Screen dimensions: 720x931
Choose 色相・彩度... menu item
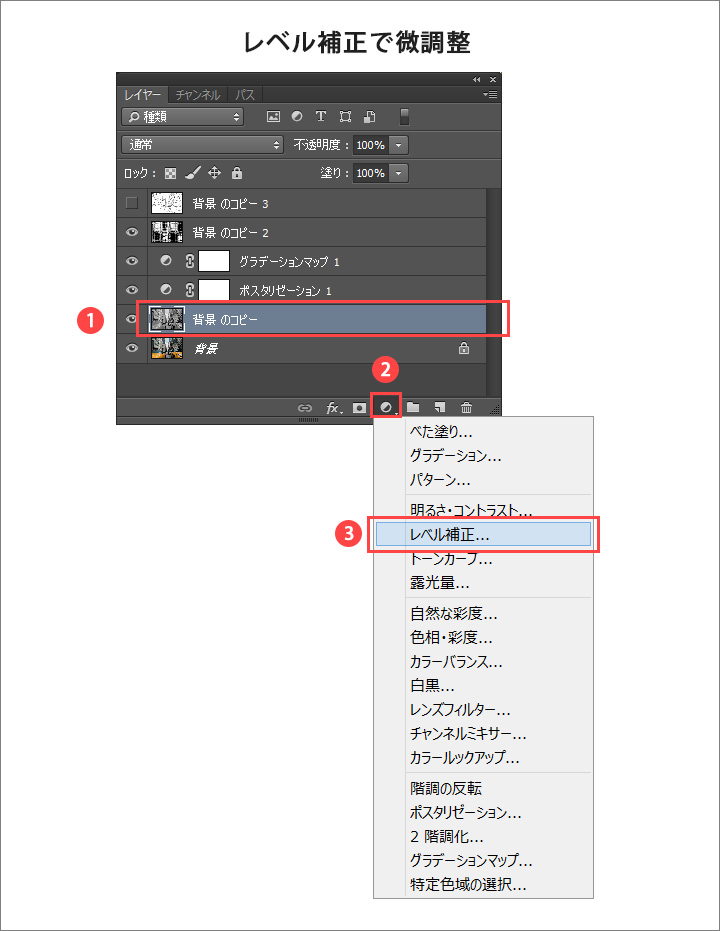(483, 637)
